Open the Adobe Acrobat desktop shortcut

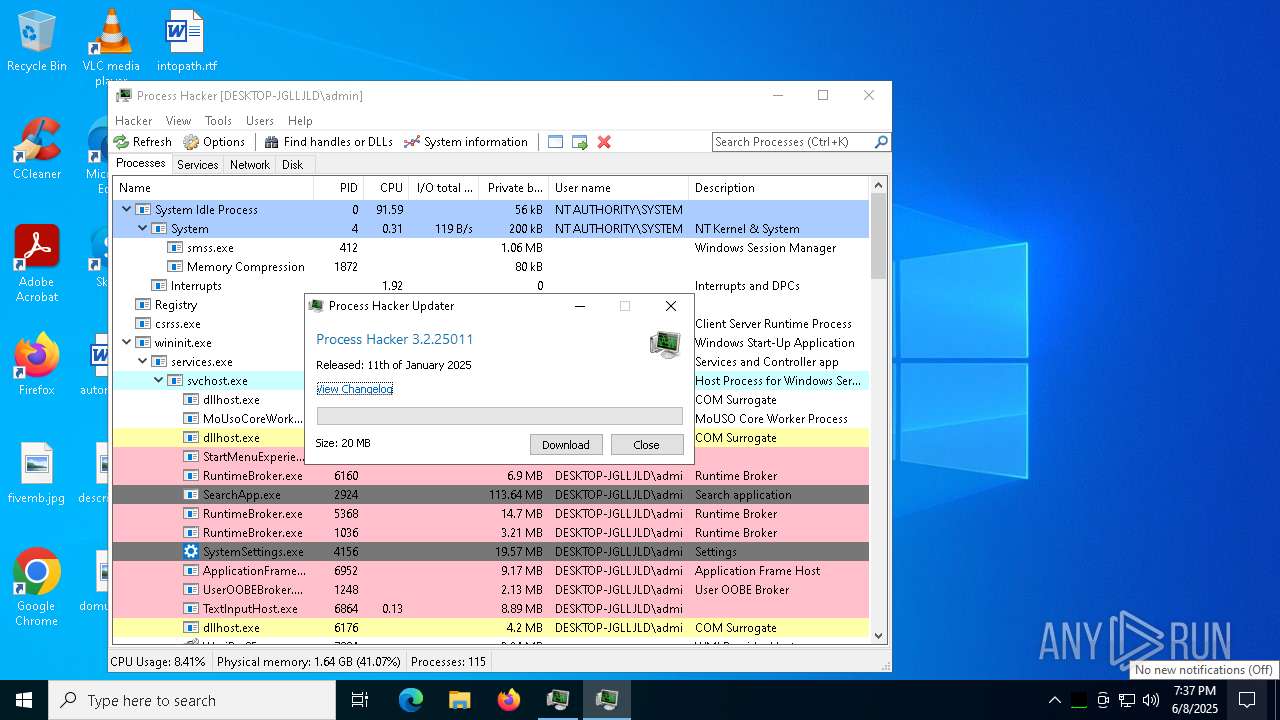pos(37,264)
